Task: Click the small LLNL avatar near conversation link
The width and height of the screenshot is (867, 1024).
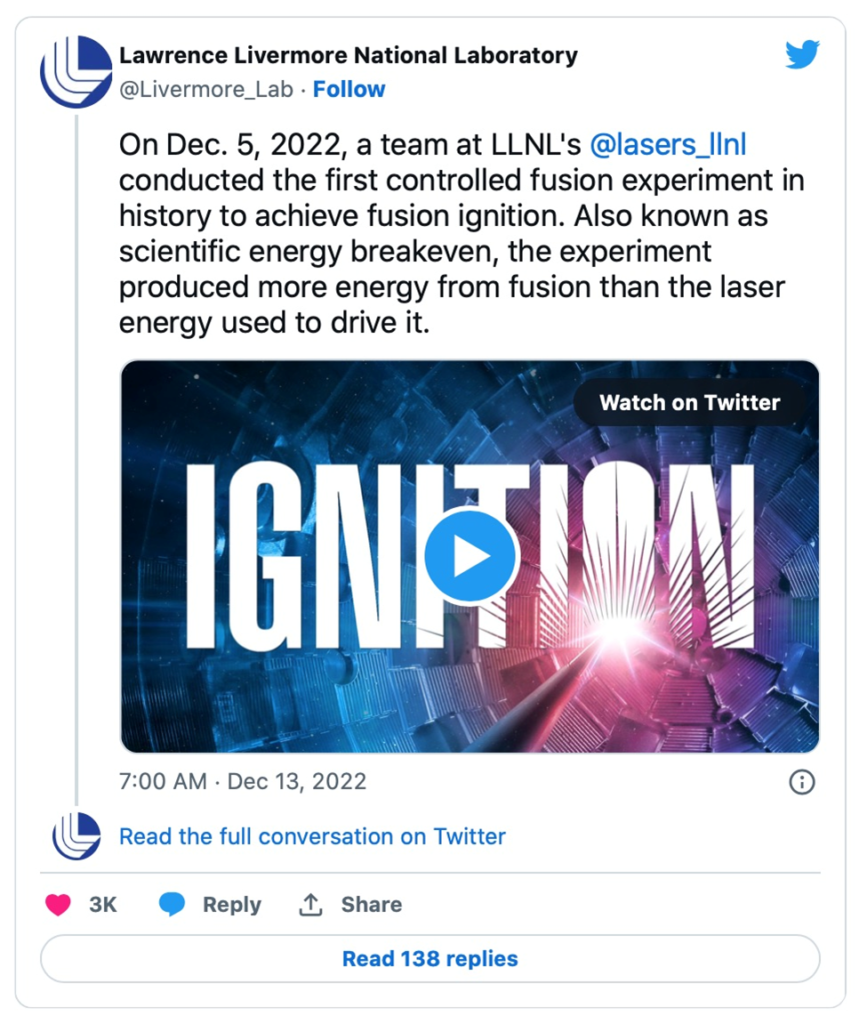Action: 76,836
